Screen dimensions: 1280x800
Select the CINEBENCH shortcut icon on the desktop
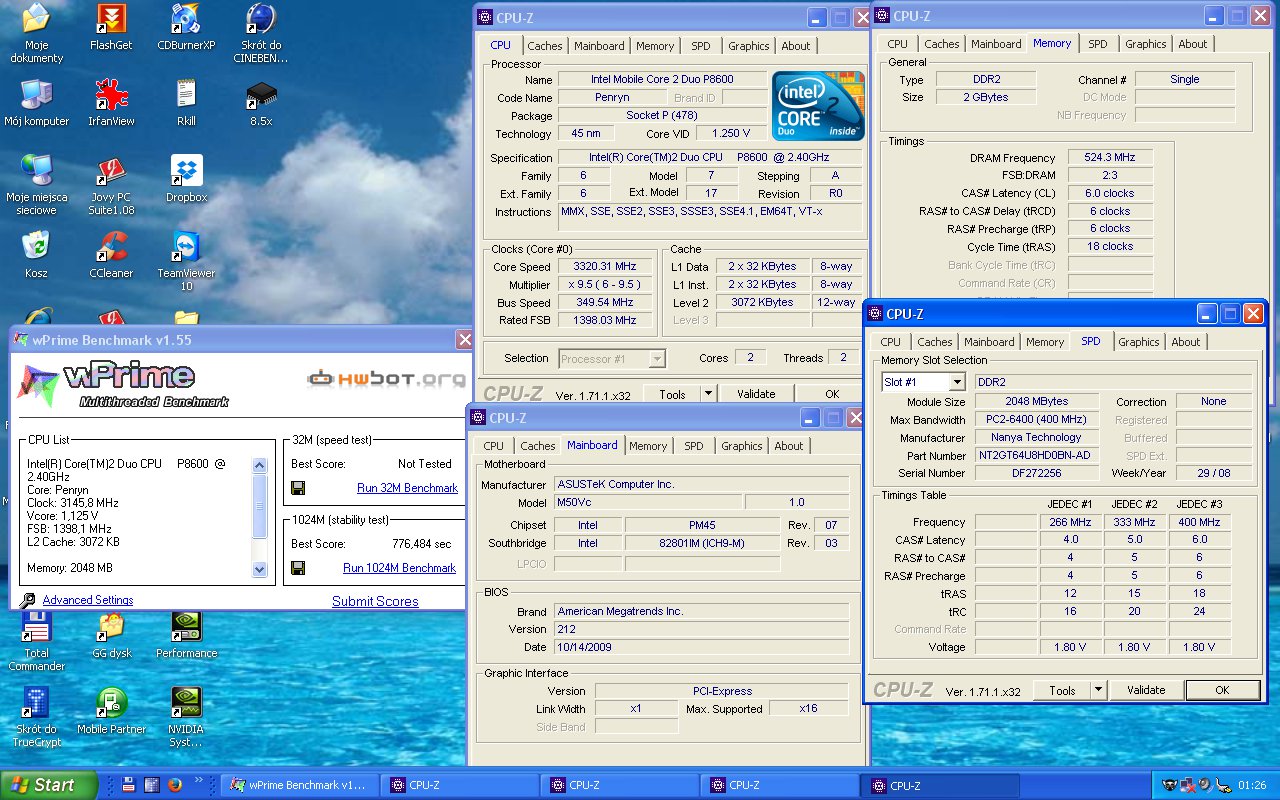pyautogui.click(x=261, y=19)
